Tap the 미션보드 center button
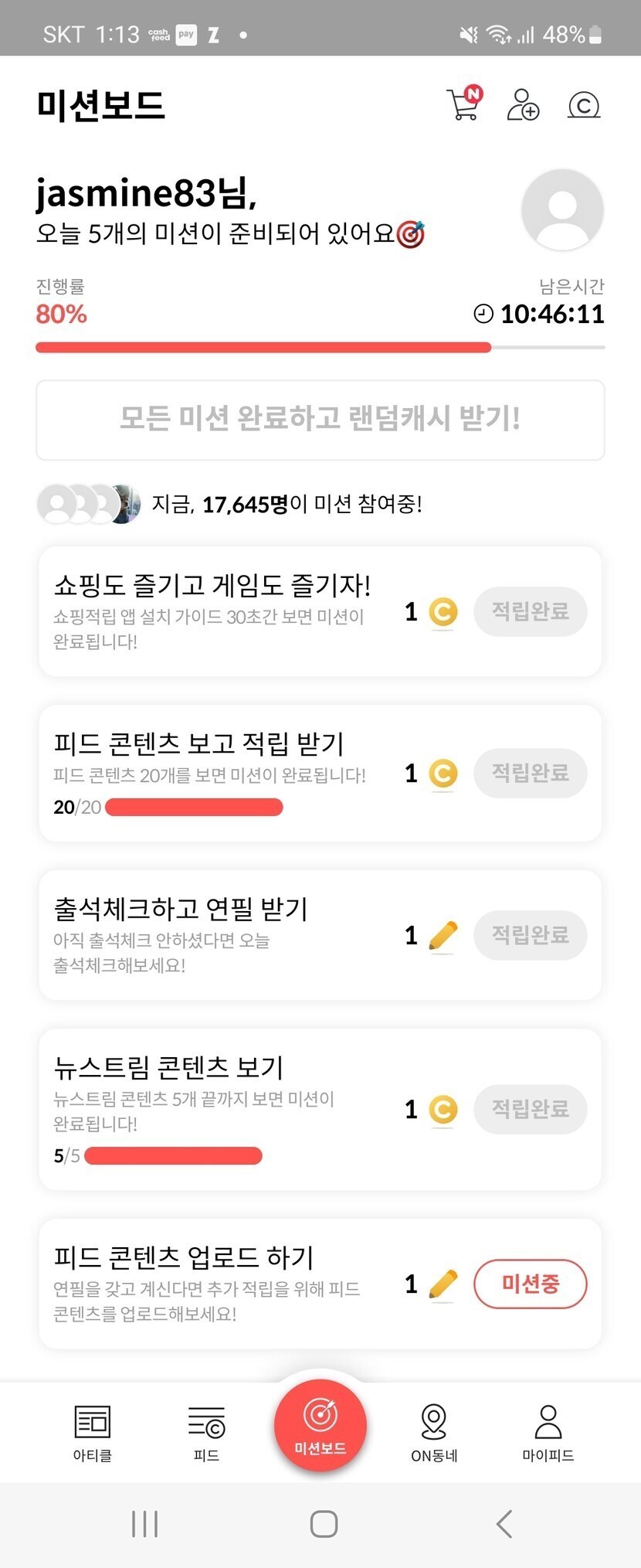 (x=320, y=1426)
